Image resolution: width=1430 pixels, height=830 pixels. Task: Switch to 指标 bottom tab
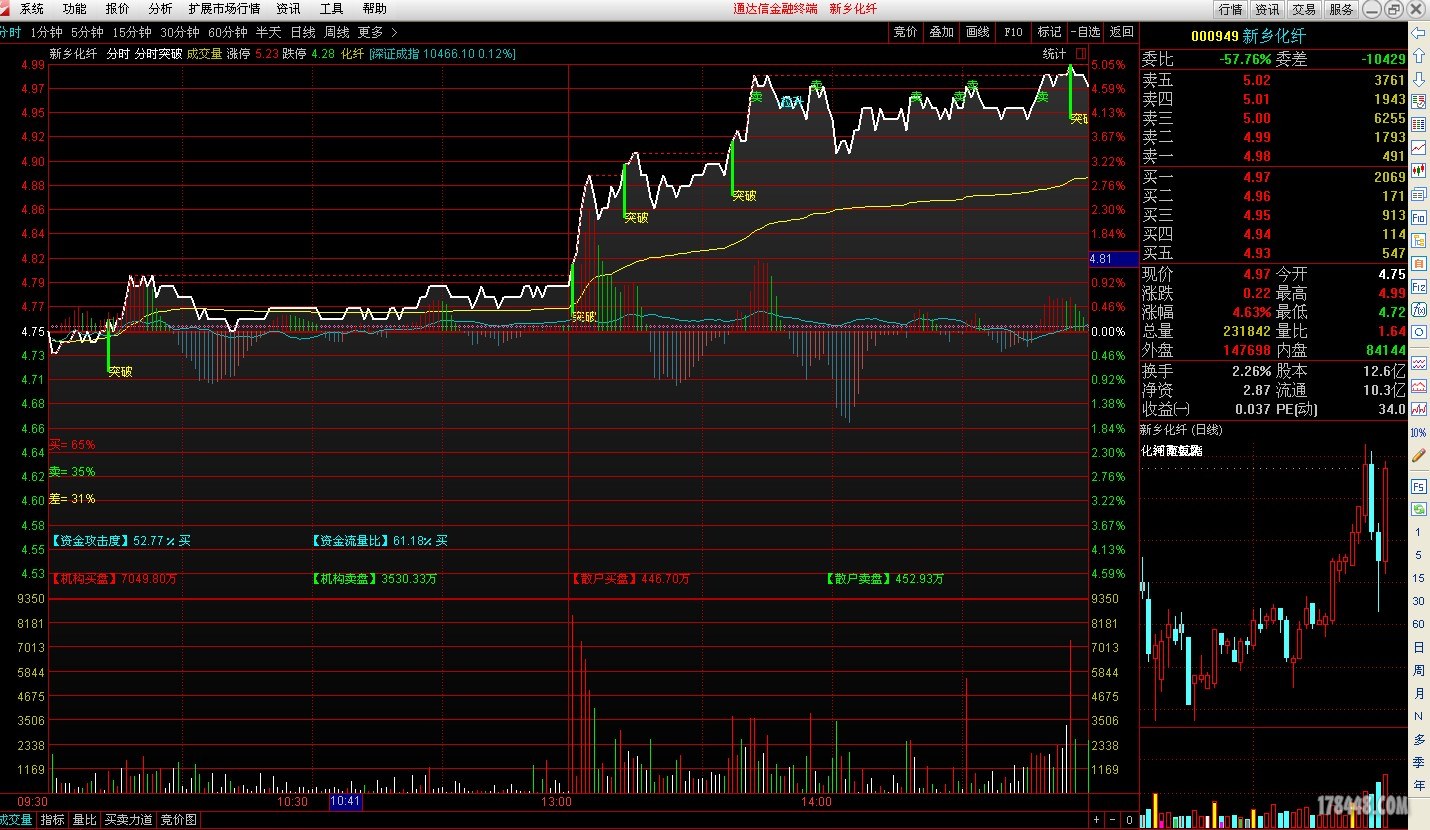52,820
